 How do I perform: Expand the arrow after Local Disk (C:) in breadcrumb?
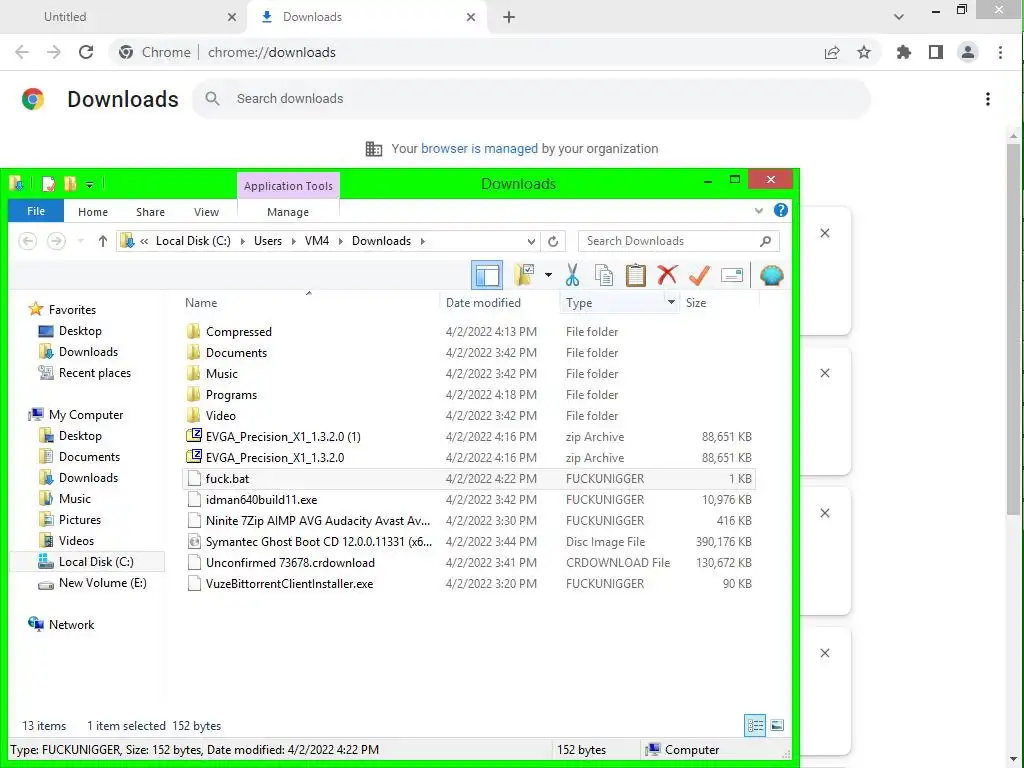click(242, 241)
